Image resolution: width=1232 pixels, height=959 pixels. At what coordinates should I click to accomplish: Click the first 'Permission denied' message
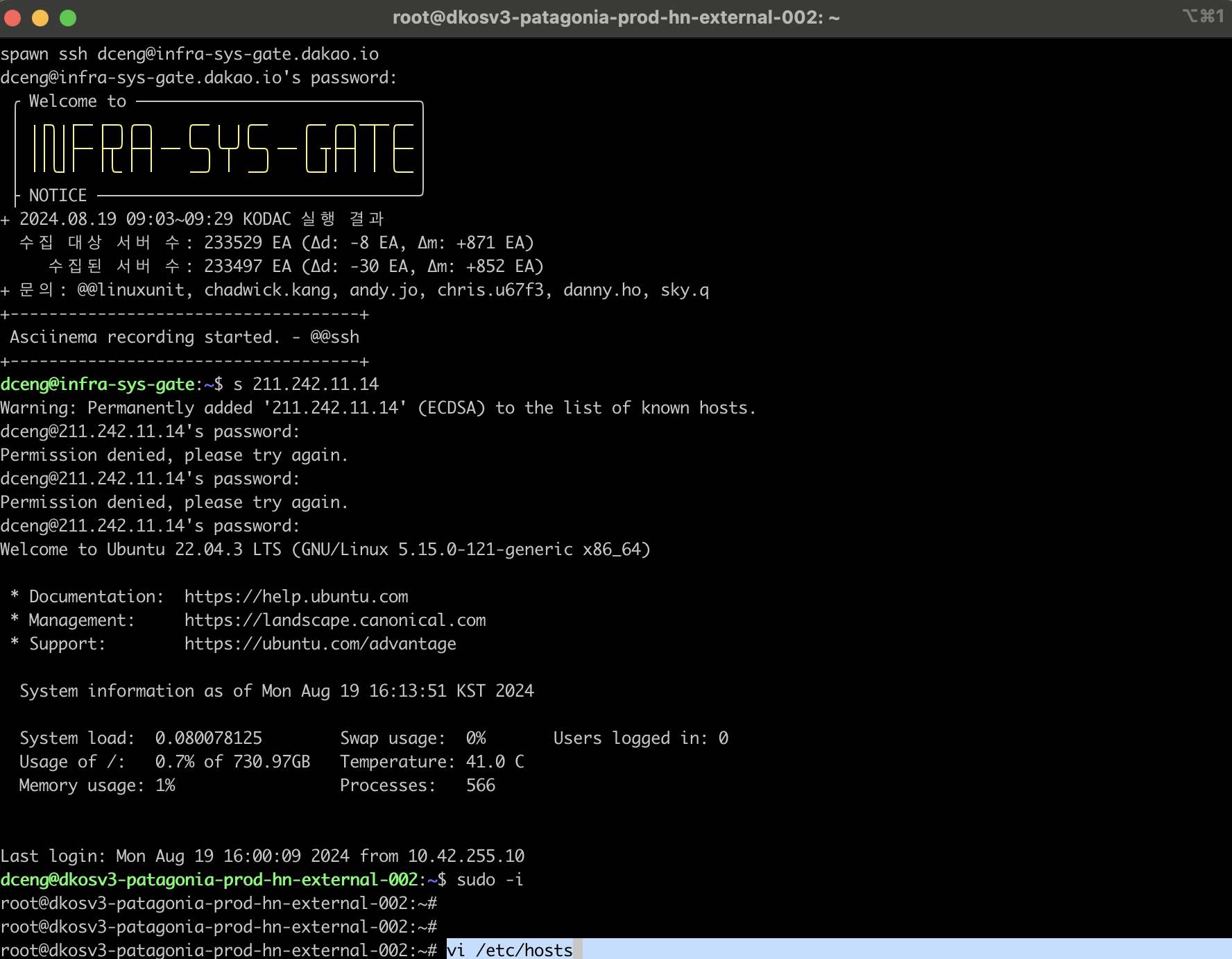(x=173, y=455)
